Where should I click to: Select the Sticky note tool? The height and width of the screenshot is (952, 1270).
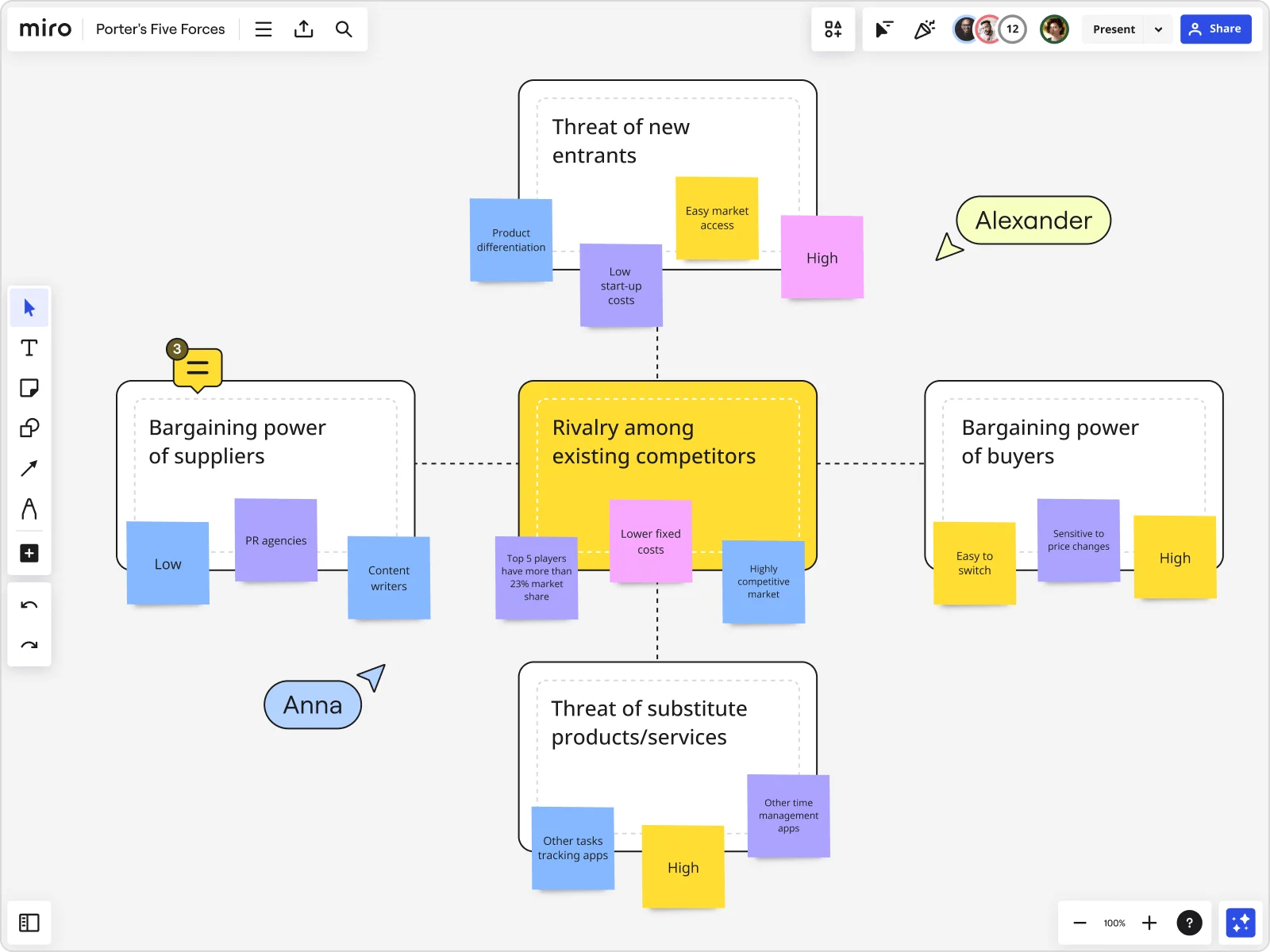click(29, 388)
